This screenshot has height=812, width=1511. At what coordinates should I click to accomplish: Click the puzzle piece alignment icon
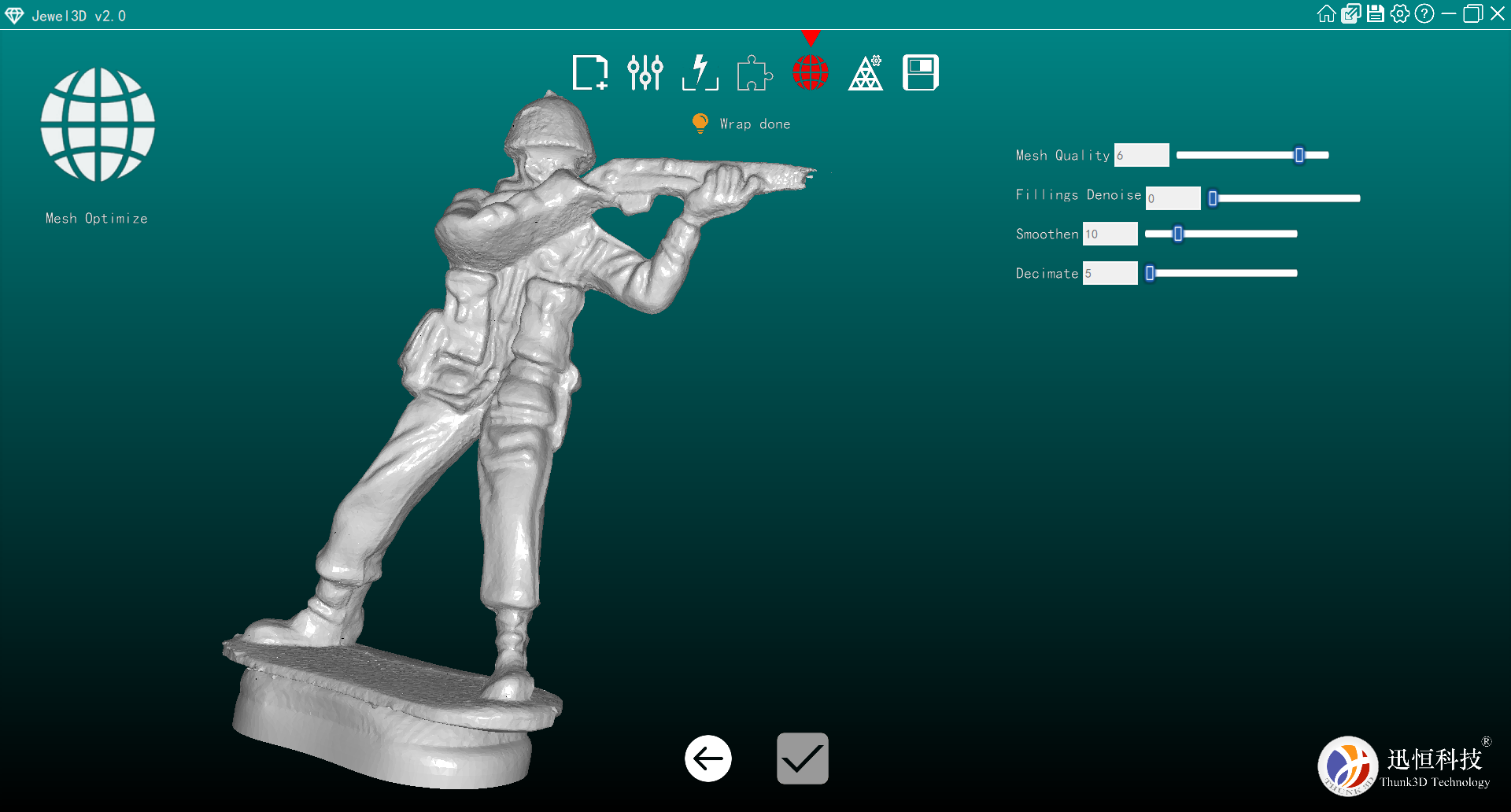(x=755, y=73)
